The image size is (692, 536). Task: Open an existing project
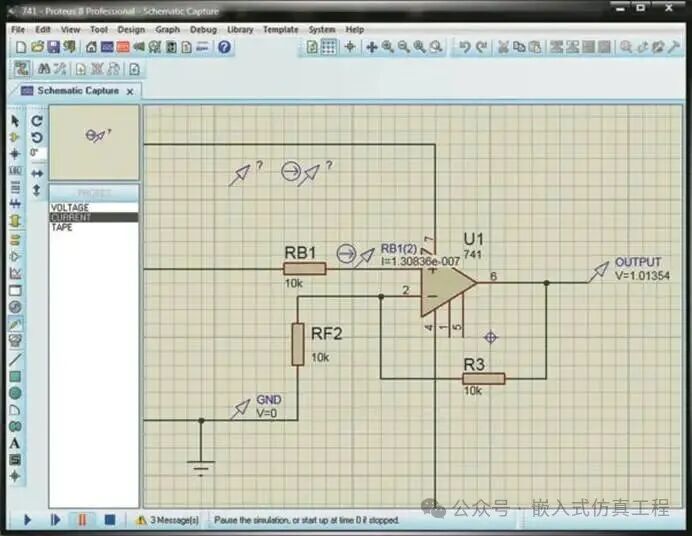point(38,47)
